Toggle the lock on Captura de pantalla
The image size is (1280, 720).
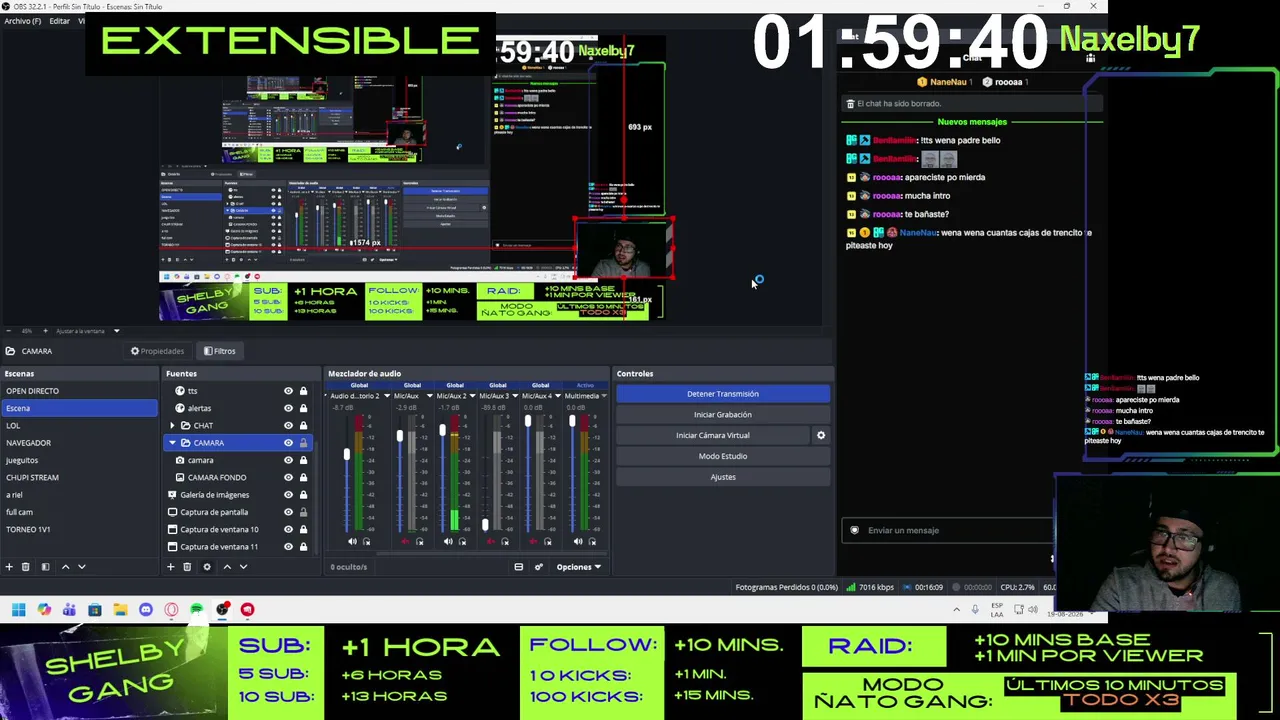pos(303,512)
